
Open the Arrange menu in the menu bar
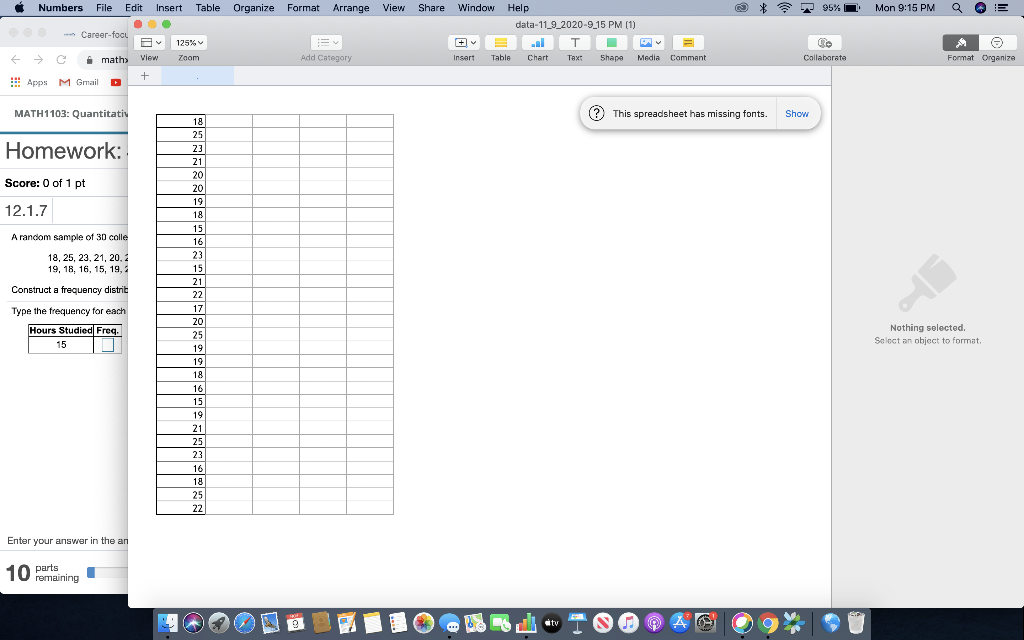350,7
